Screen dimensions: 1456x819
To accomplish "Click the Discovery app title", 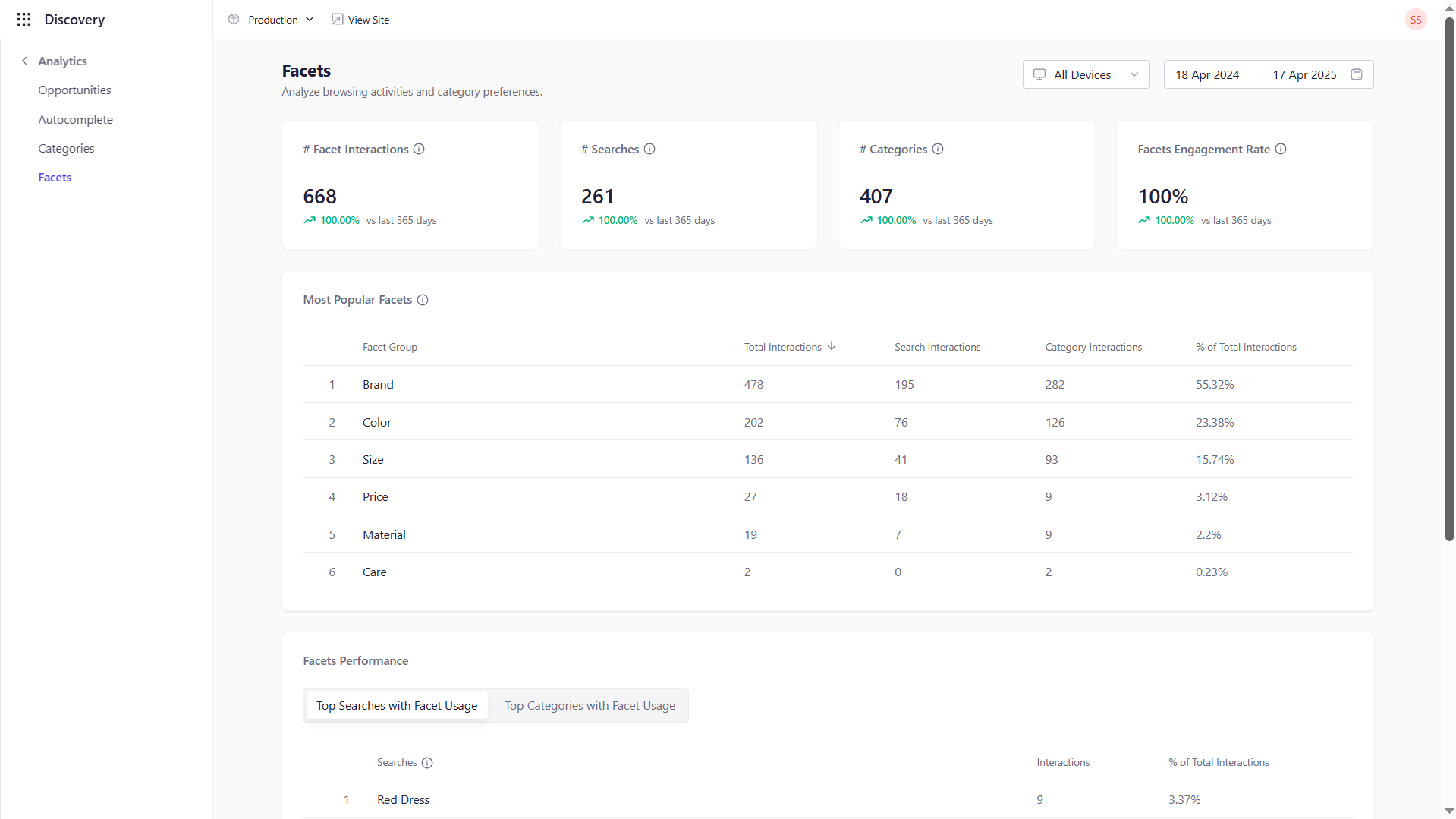I will pyautogui.click(x=74, y=20).
